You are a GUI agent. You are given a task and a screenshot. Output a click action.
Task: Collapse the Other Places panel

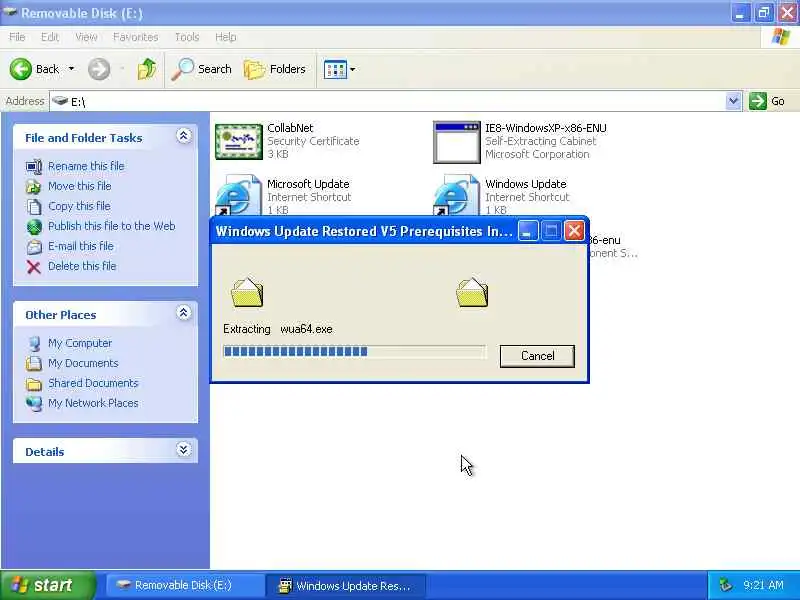pyautogui.click(x=184, y=313)
